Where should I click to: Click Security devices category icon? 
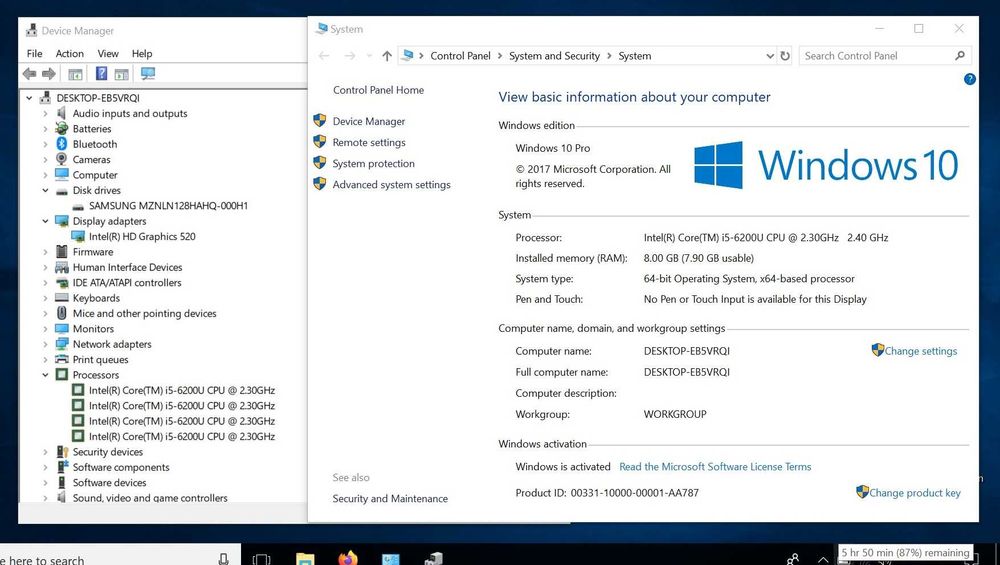tap(62, 451)
